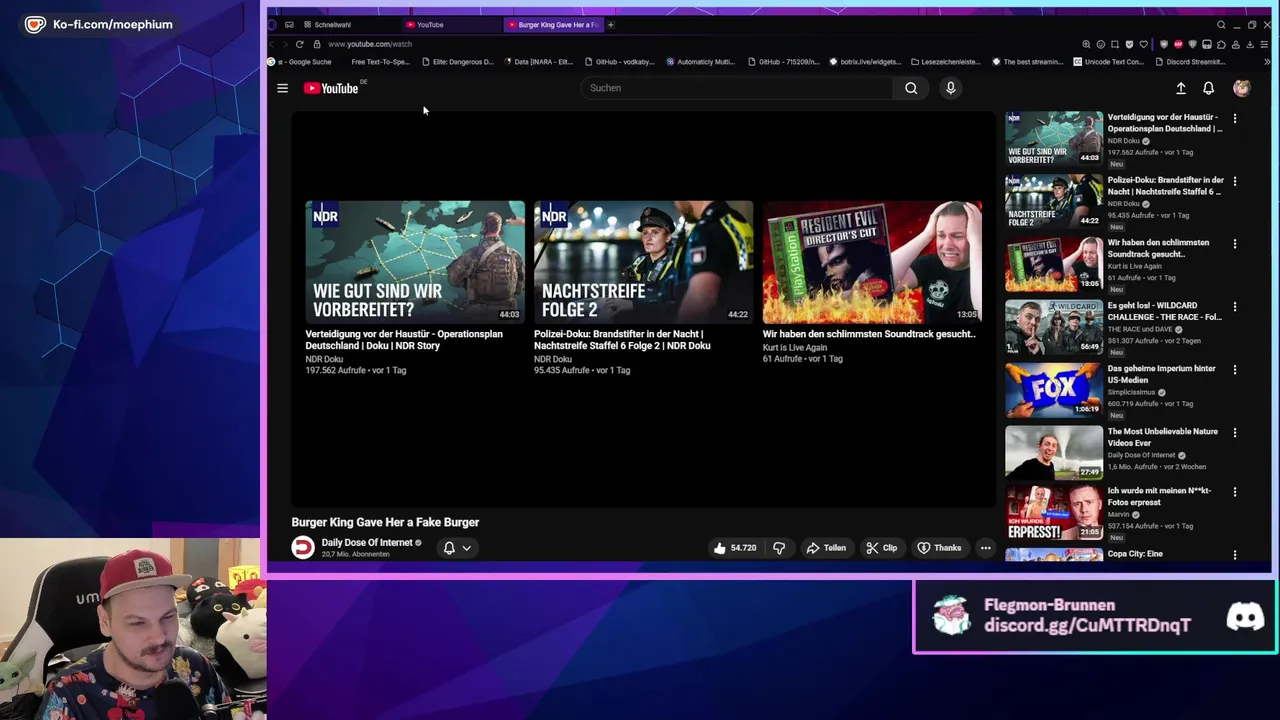
Task: Open sidebar Wildcard Challenge The Race thumbnail
Action: tap(1054, 327)
